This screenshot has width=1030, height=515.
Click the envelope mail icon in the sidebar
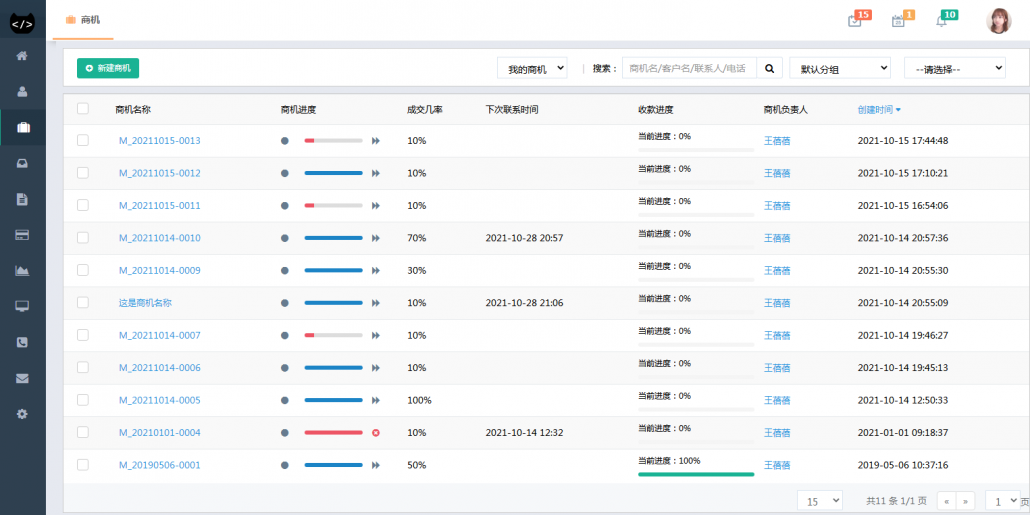(22, 378)
